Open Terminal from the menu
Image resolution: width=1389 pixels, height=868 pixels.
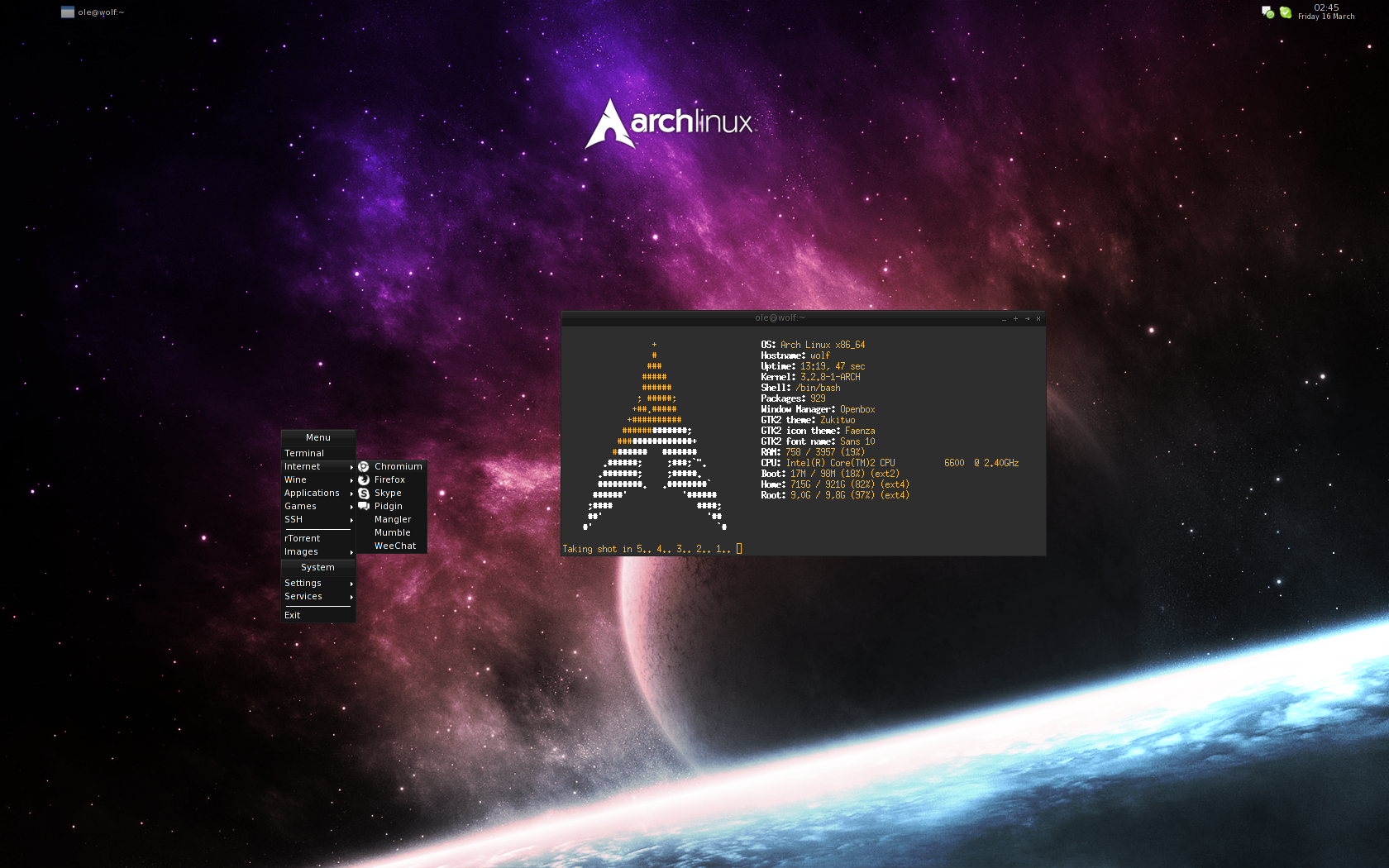point(318,453)
